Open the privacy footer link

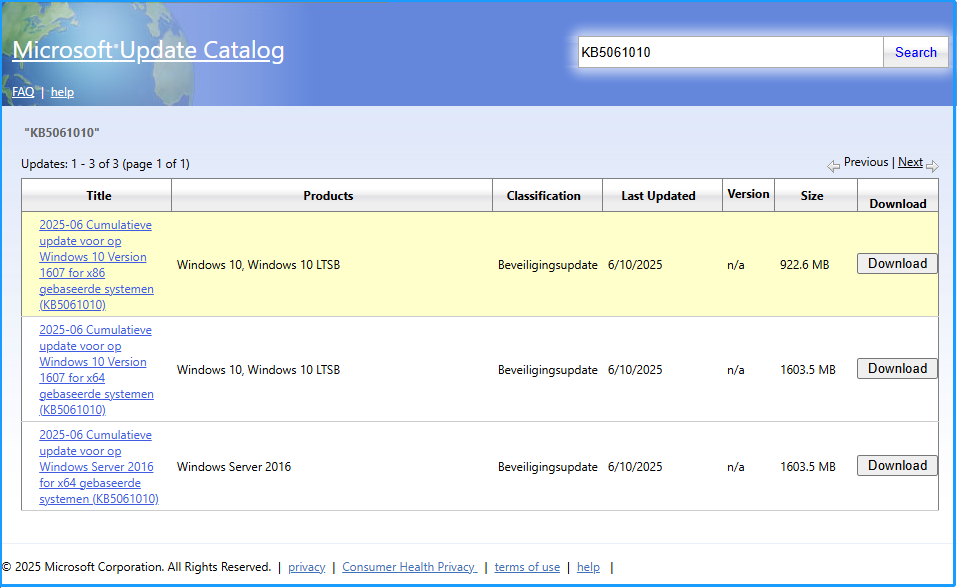306,567
